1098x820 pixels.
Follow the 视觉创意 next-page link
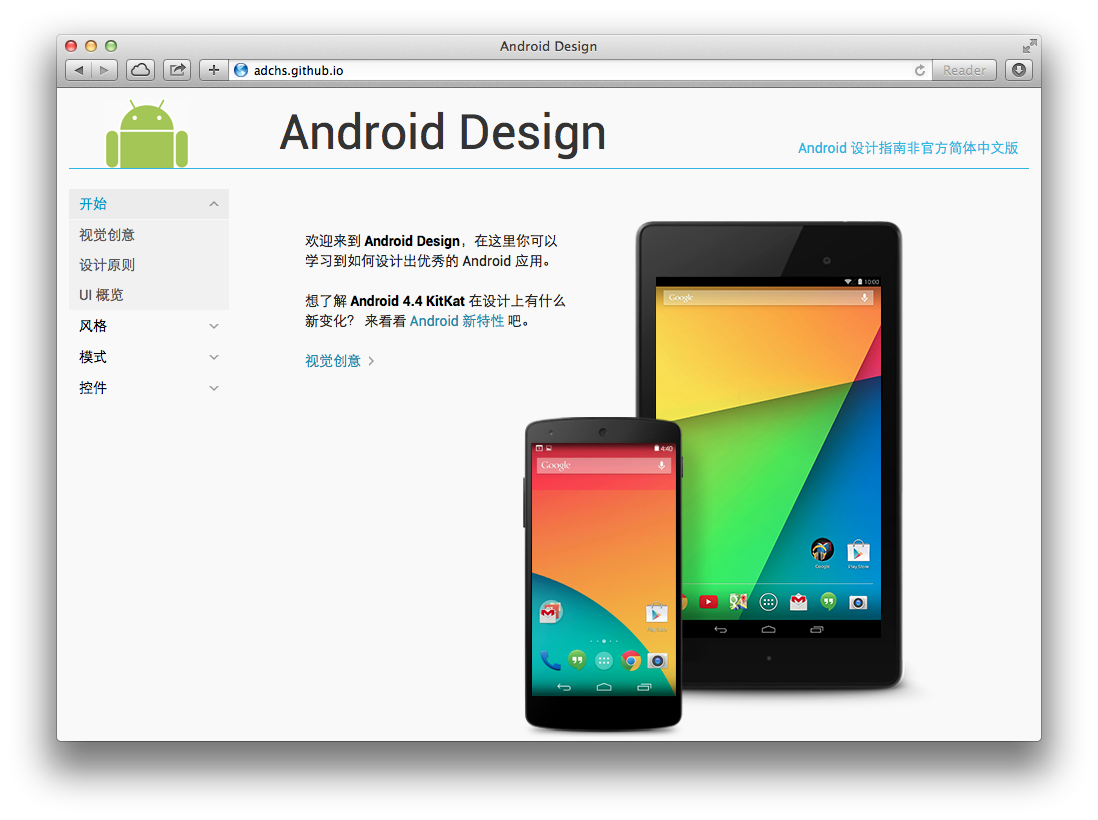coord(333,361)
